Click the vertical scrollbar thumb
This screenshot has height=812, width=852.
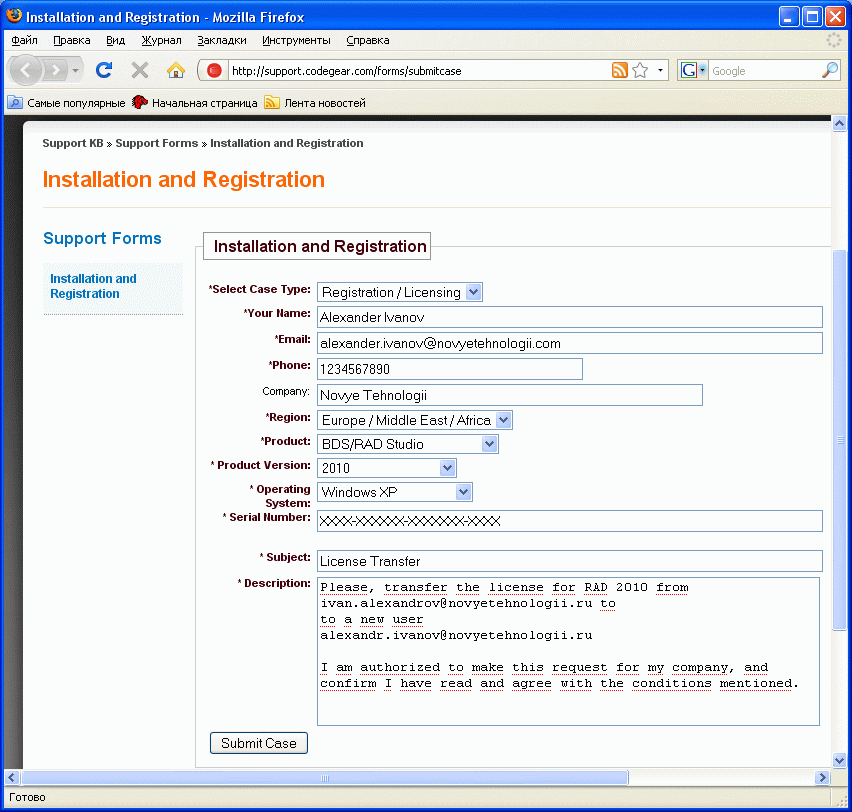(x=839, y=440)
